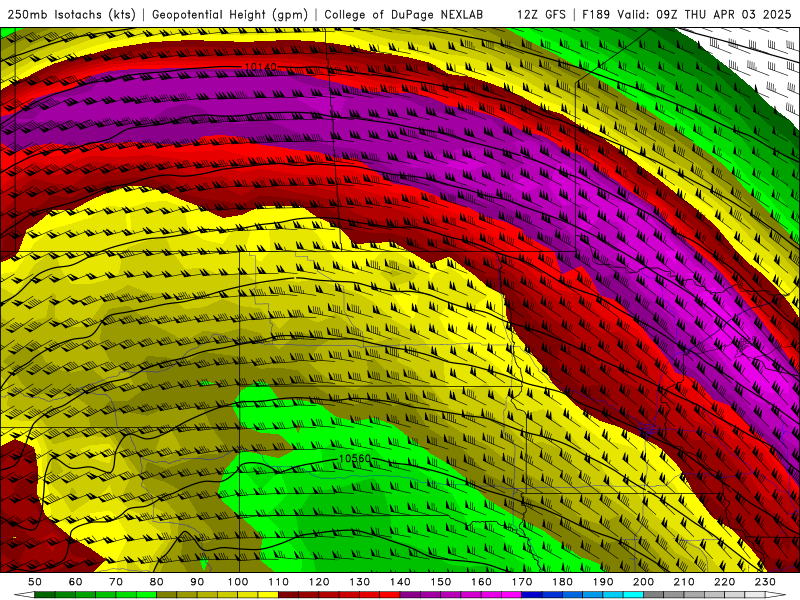Click the '60' color bar label

(x=75, y=582)
